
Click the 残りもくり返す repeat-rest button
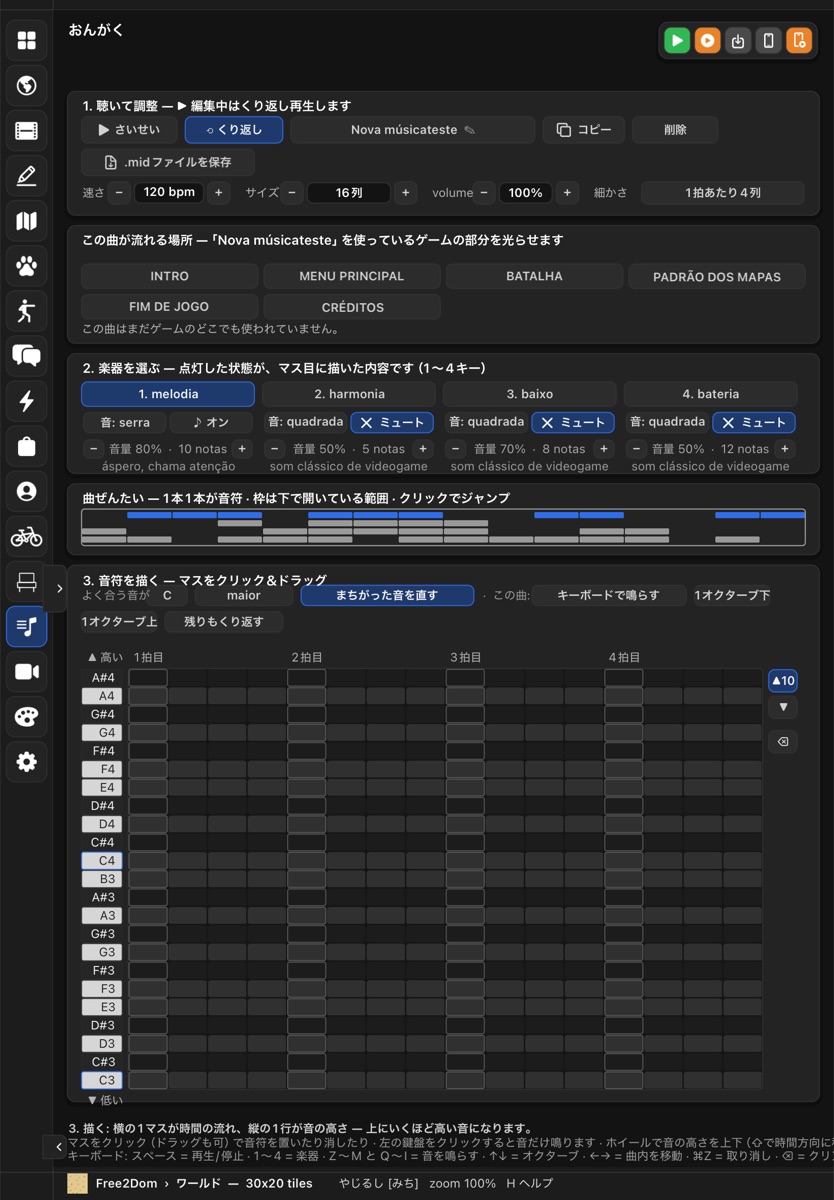tap(223, 622)
